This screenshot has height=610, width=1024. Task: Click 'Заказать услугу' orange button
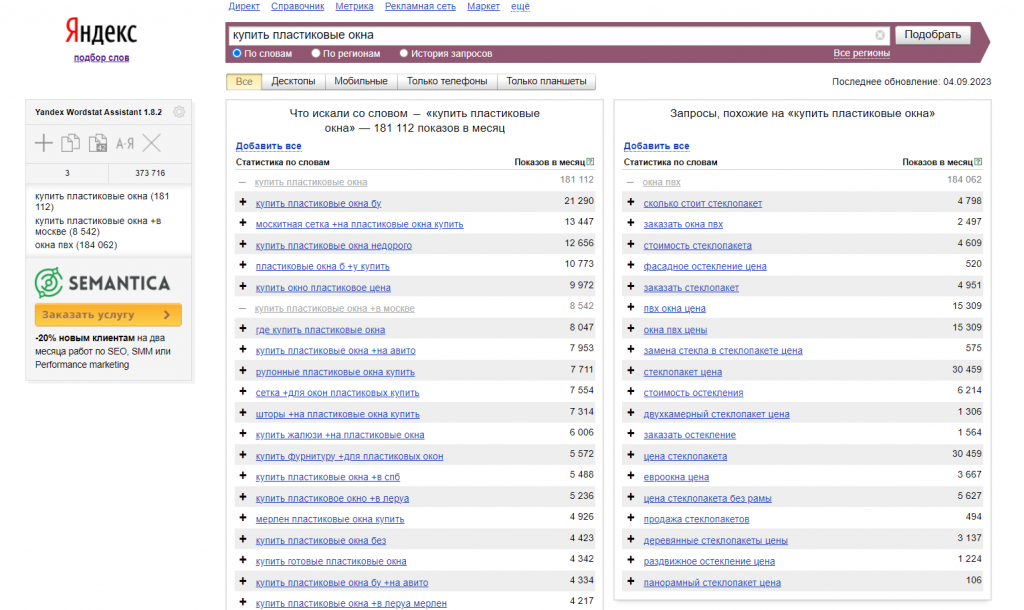(x=108, y=314)
